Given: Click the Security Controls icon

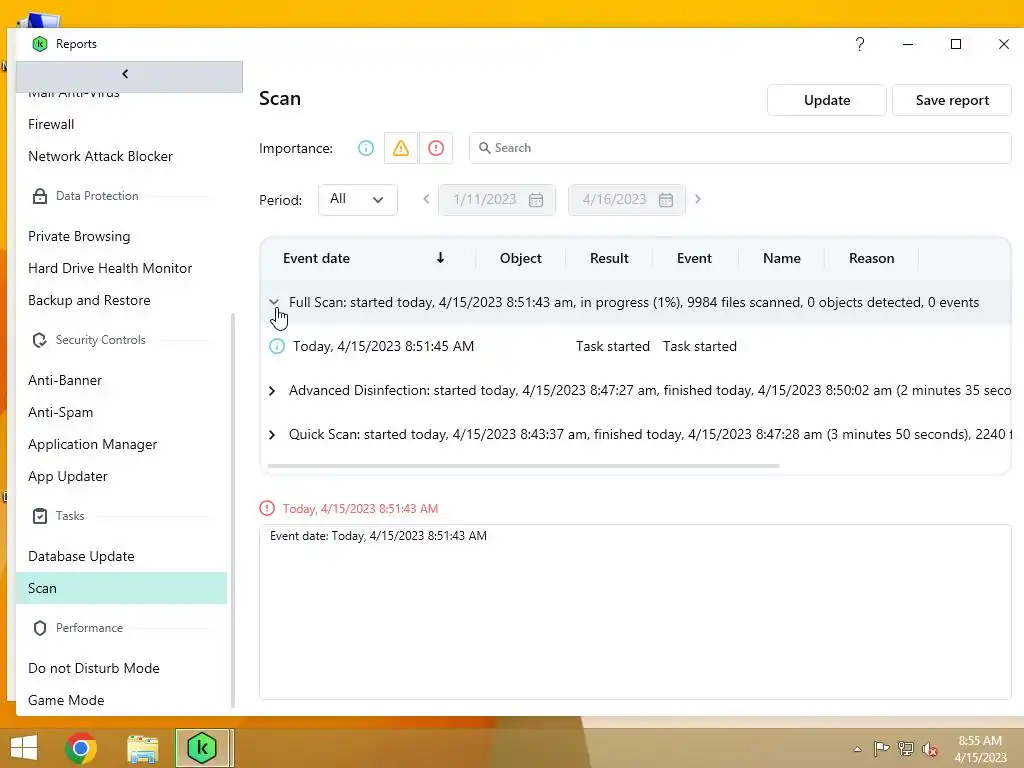Looking at the screenshot, I should click(40, 340).
